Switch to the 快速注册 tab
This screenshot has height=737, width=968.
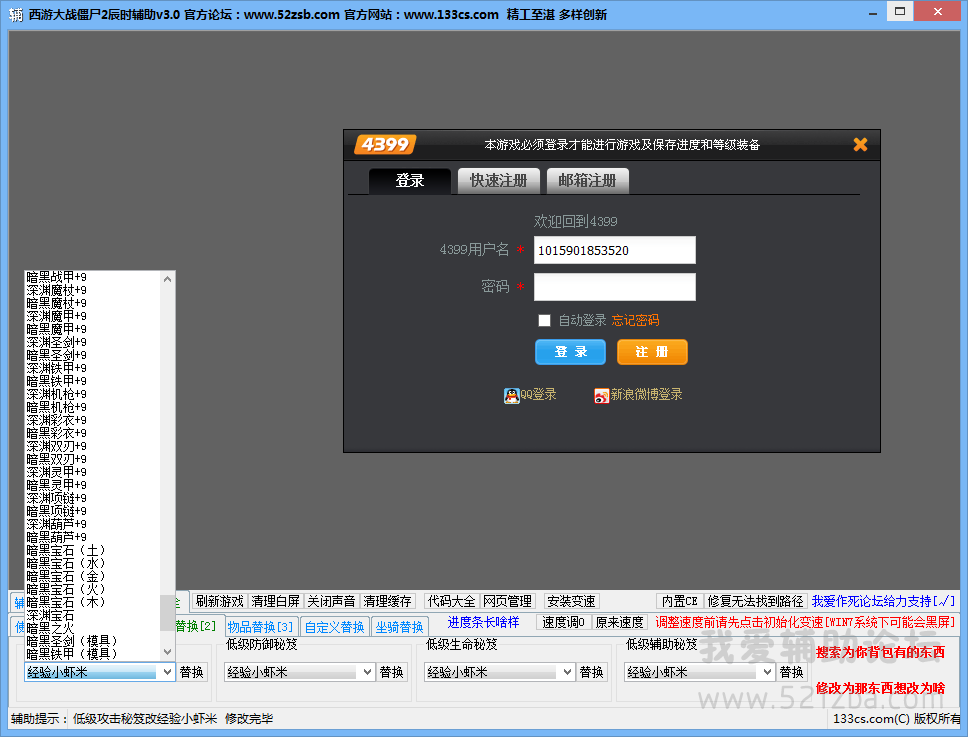click(499, 181)
